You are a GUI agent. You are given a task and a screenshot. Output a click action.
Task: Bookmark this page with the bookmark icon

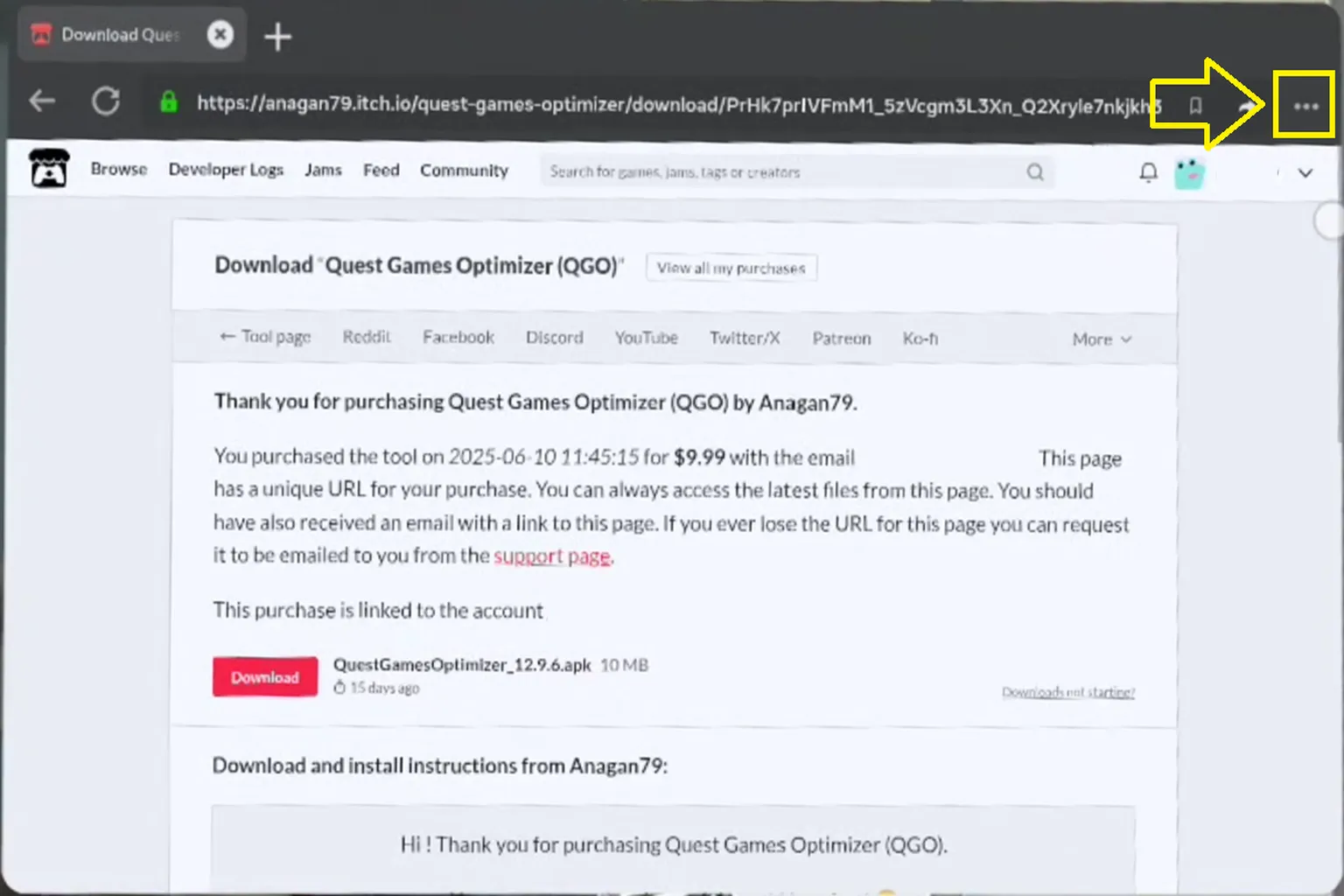tap(1195, 106)
